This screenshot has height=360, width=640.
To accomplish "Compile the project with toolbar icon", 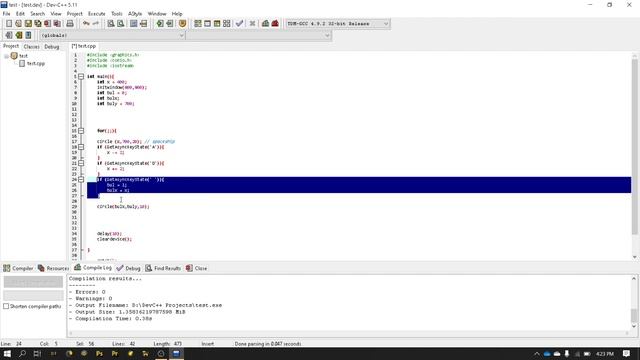I will point(198,24).
